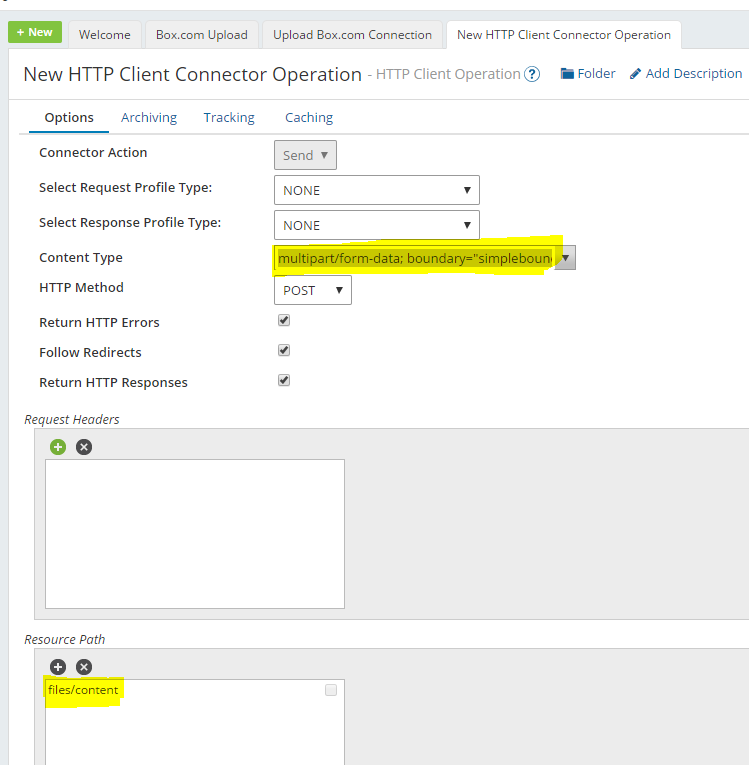The image size is (749, 765).
Task: Add a resource path element with plus icon
Action: point(58,667)
